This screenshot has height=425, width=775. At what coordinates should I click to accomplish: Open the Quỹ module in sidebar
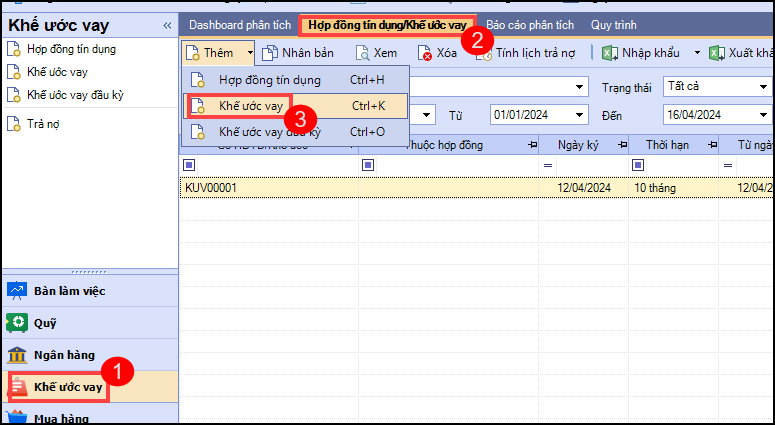click(x=45, y=322)
